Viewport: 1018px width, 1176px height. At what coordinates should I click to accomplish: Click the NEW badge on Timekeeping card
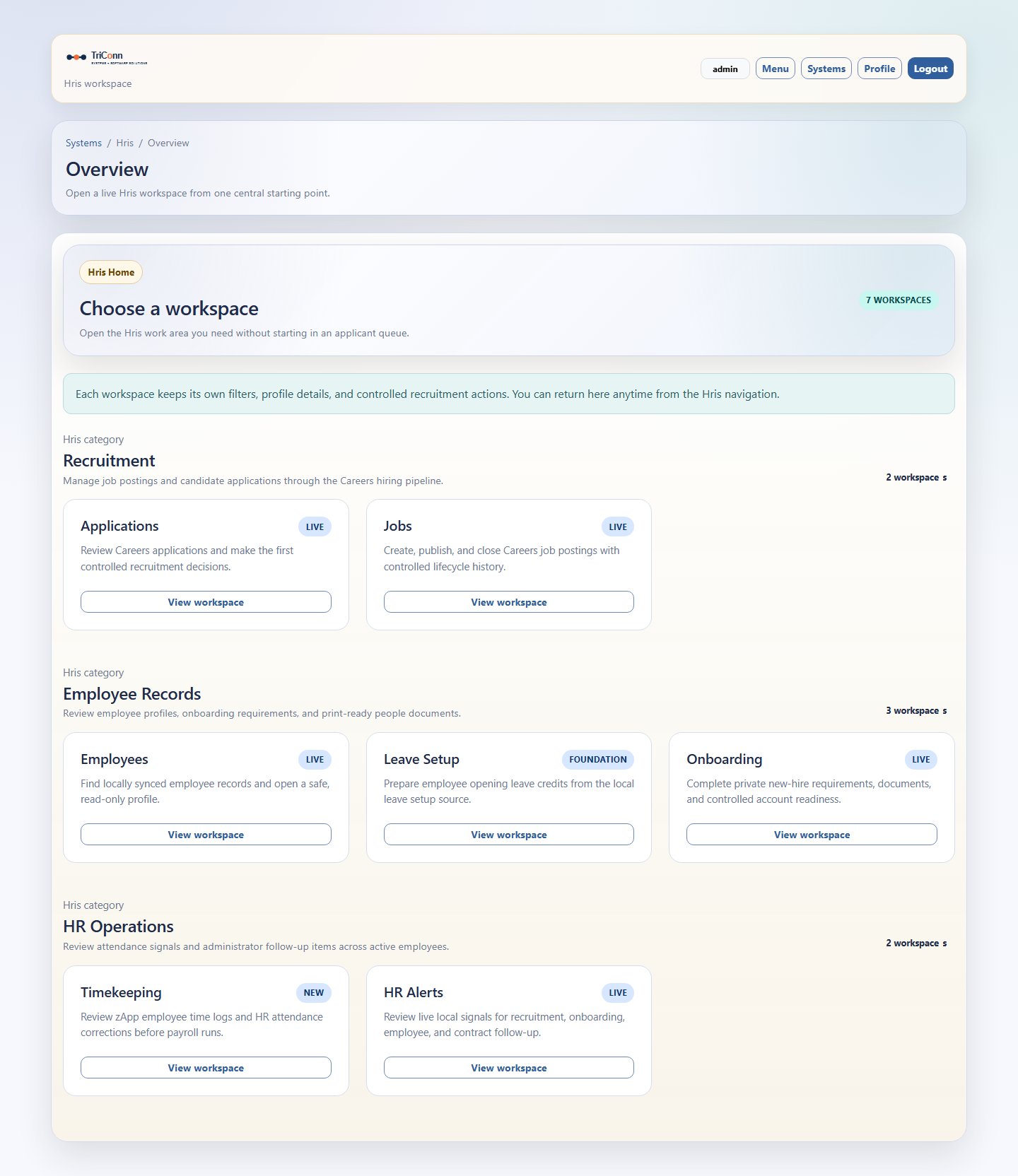[314, 993]
